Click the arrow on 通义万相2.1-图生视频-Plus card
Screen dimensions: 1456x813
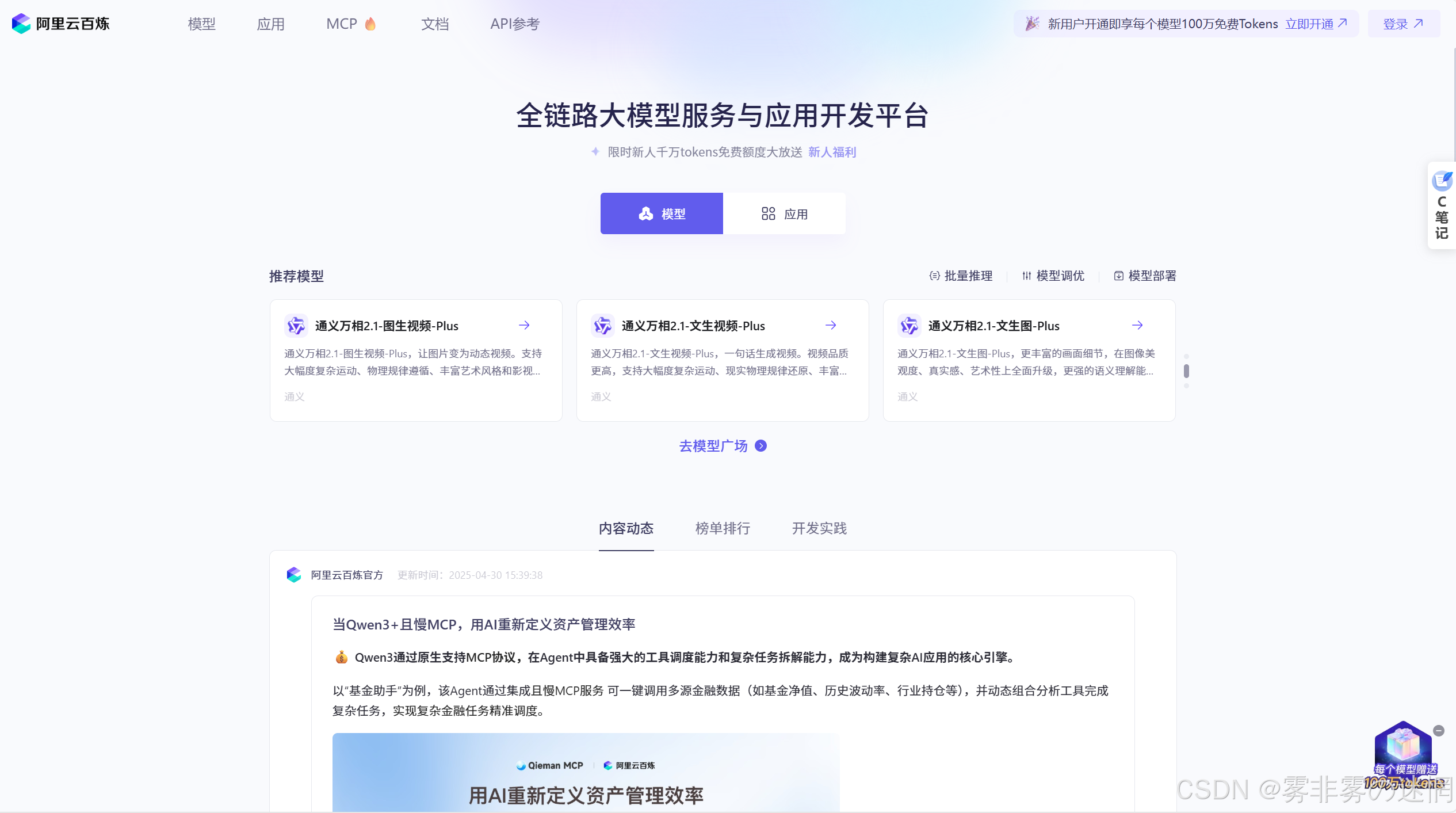524,326
